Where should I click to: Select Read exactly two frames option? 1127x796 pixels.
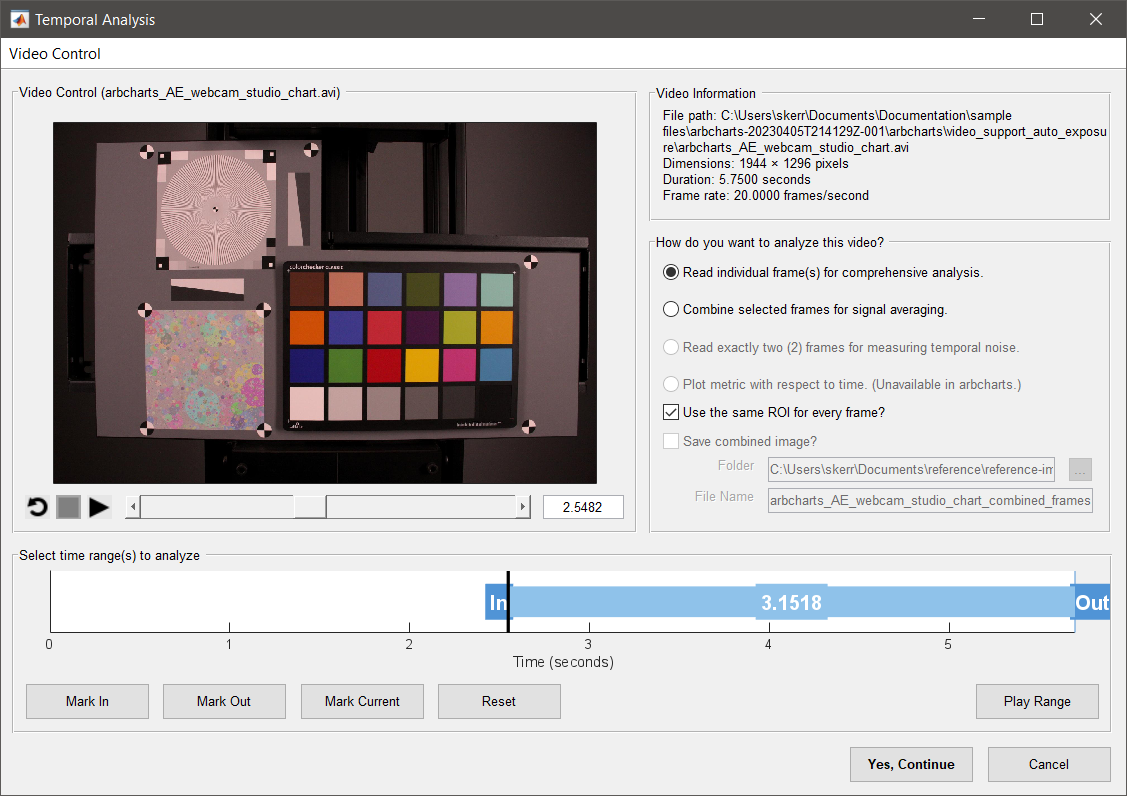(x=840, y=347)
